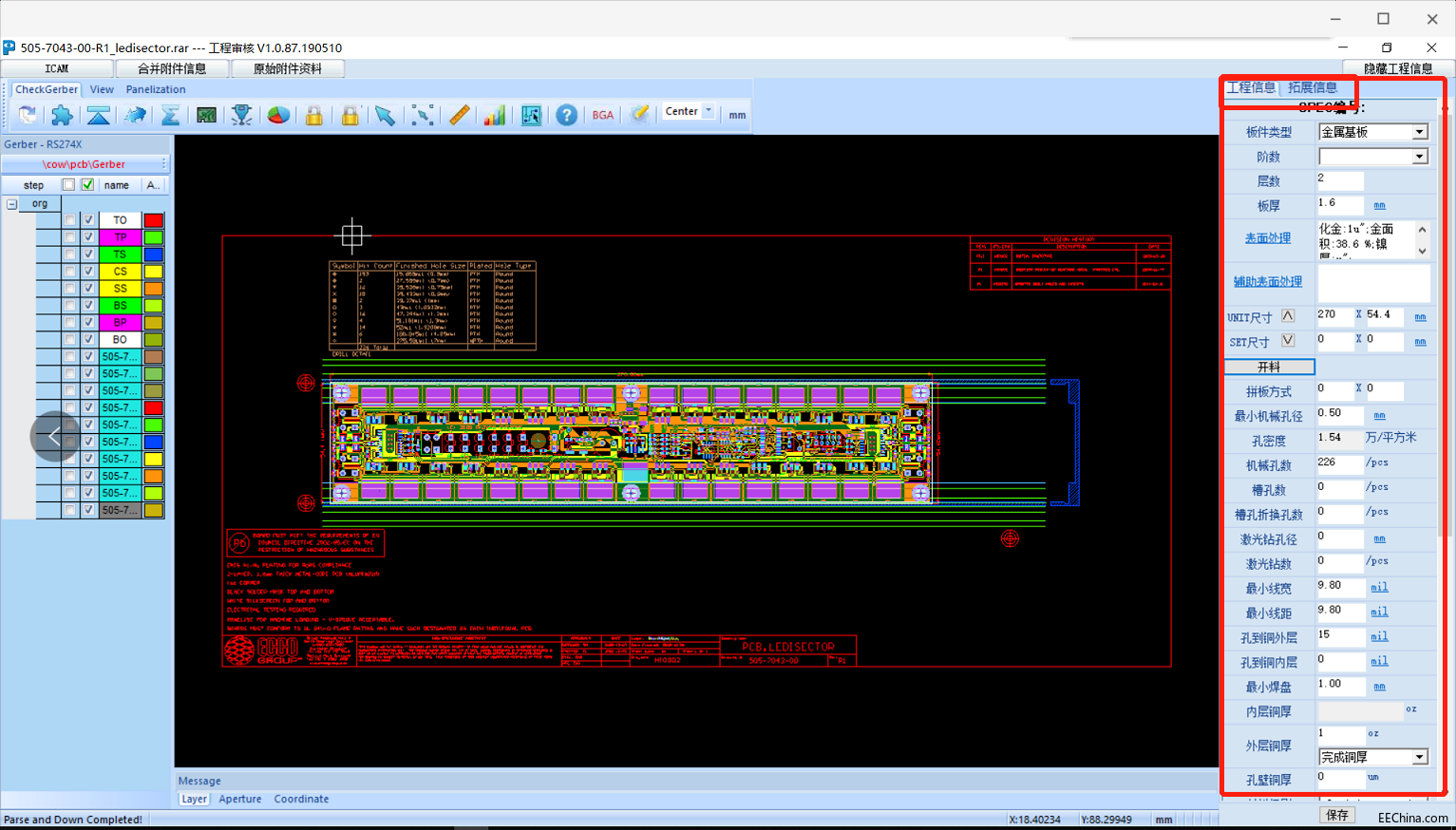Click the bar chart statistics icon
The image size is (1456, 830).
tap(494, 115)
